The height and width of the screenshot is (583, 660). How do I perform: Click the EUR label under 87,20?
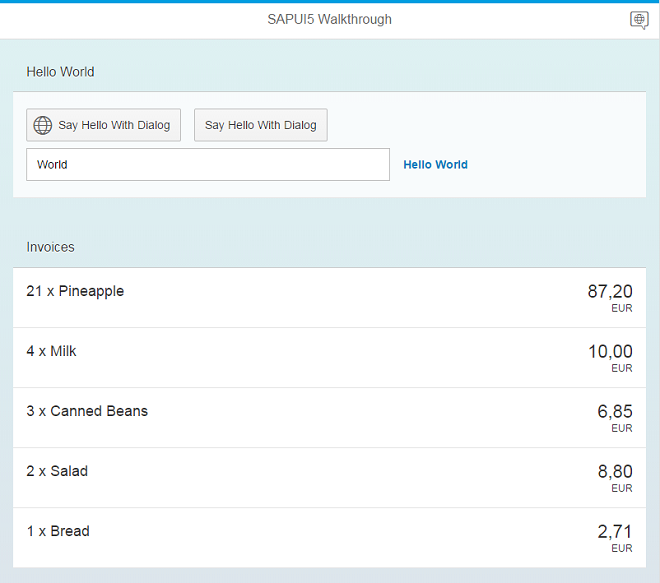(x=622, y=309)
